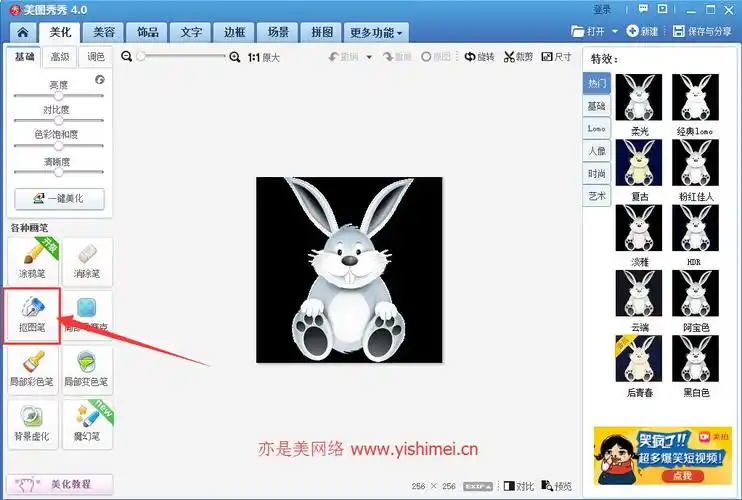Select the 抠图笔 cutout pen tool
742x500 pixels.
pos(32,314)
